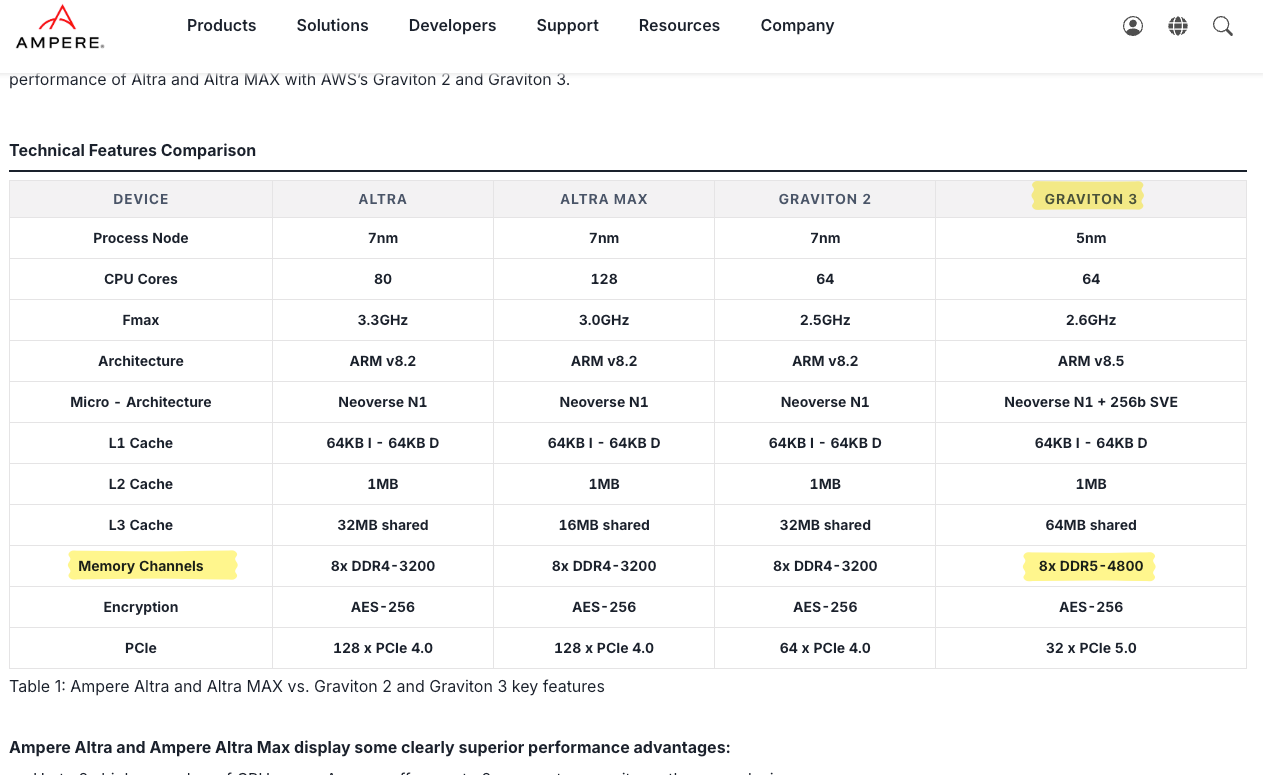Screen dimensions: 1263x775
Task: Click the 3.3GHz Fmax cell
Action: (x=383, y=320)
